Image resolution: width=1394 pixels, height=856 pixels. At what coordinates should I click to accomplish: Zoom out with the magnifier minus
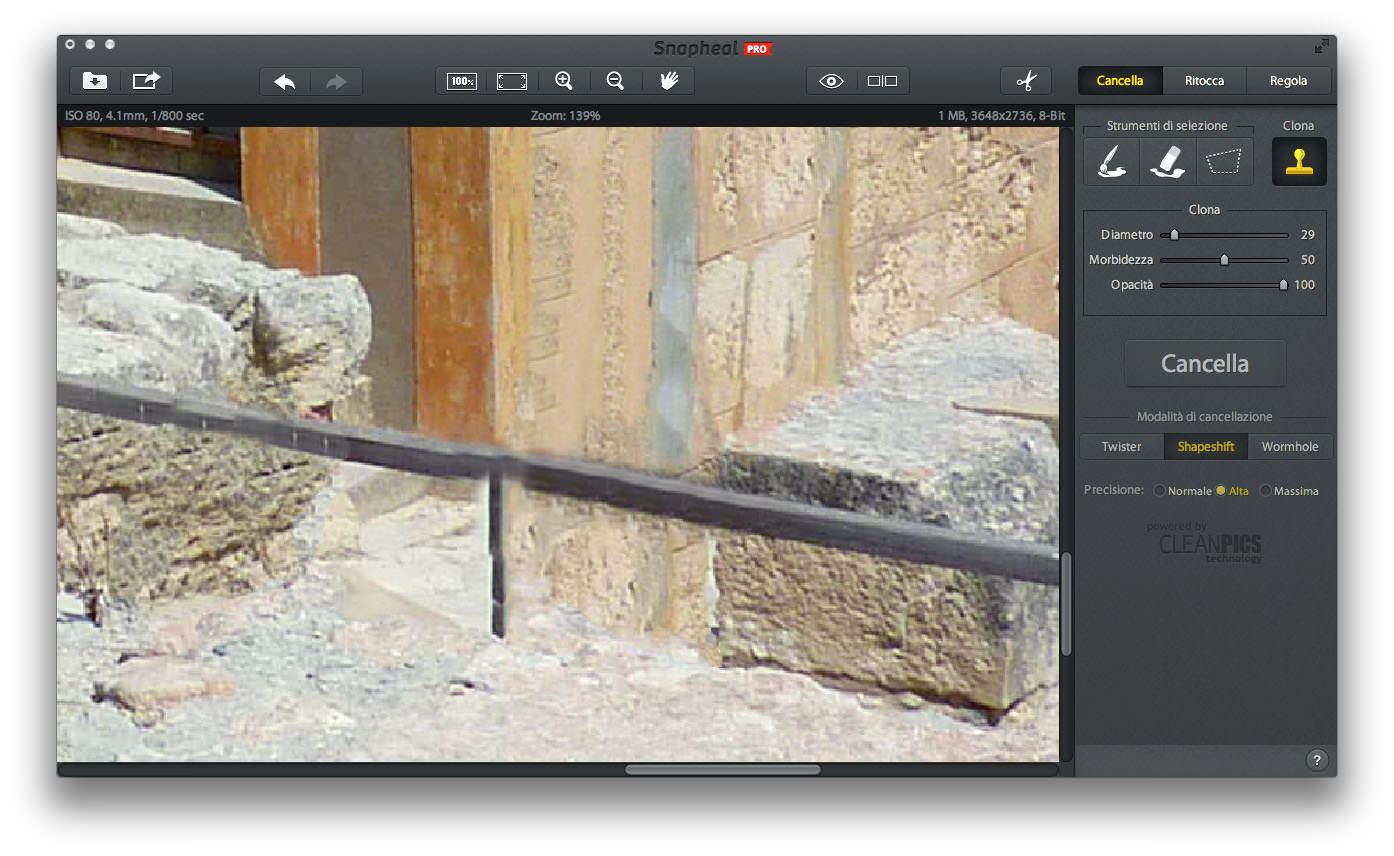pos(616,81)
